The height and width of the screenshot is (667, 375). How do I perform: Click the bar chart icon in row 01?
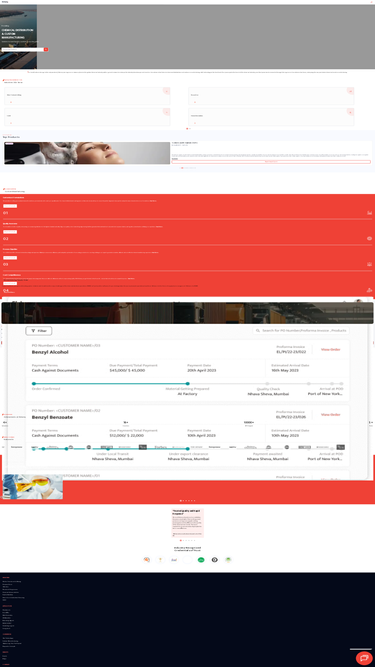(x=369, y=213)
